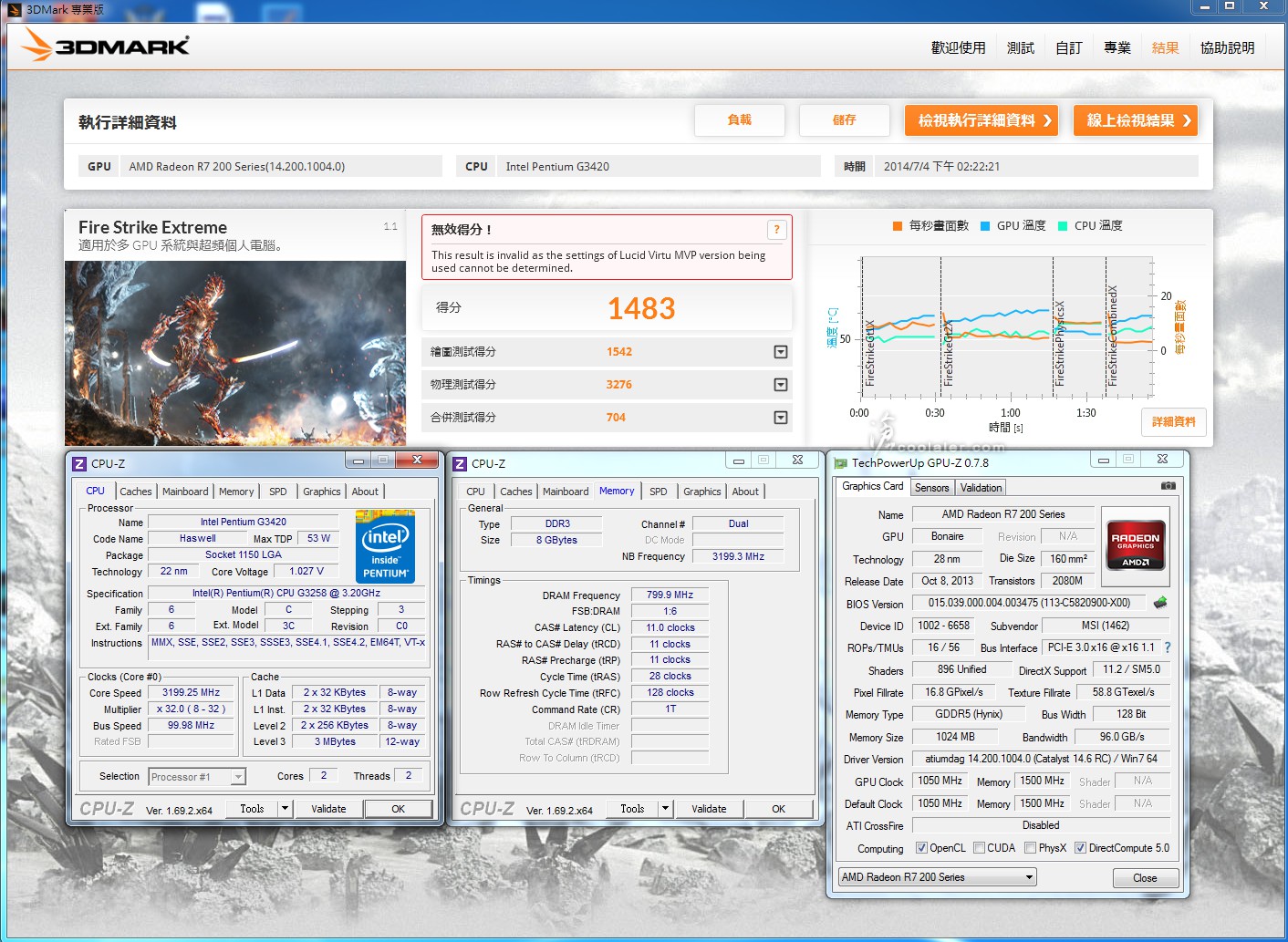Click the CPU temperature green legend square
This screenshot has width=1288, height=942.
click(1063, 226)
